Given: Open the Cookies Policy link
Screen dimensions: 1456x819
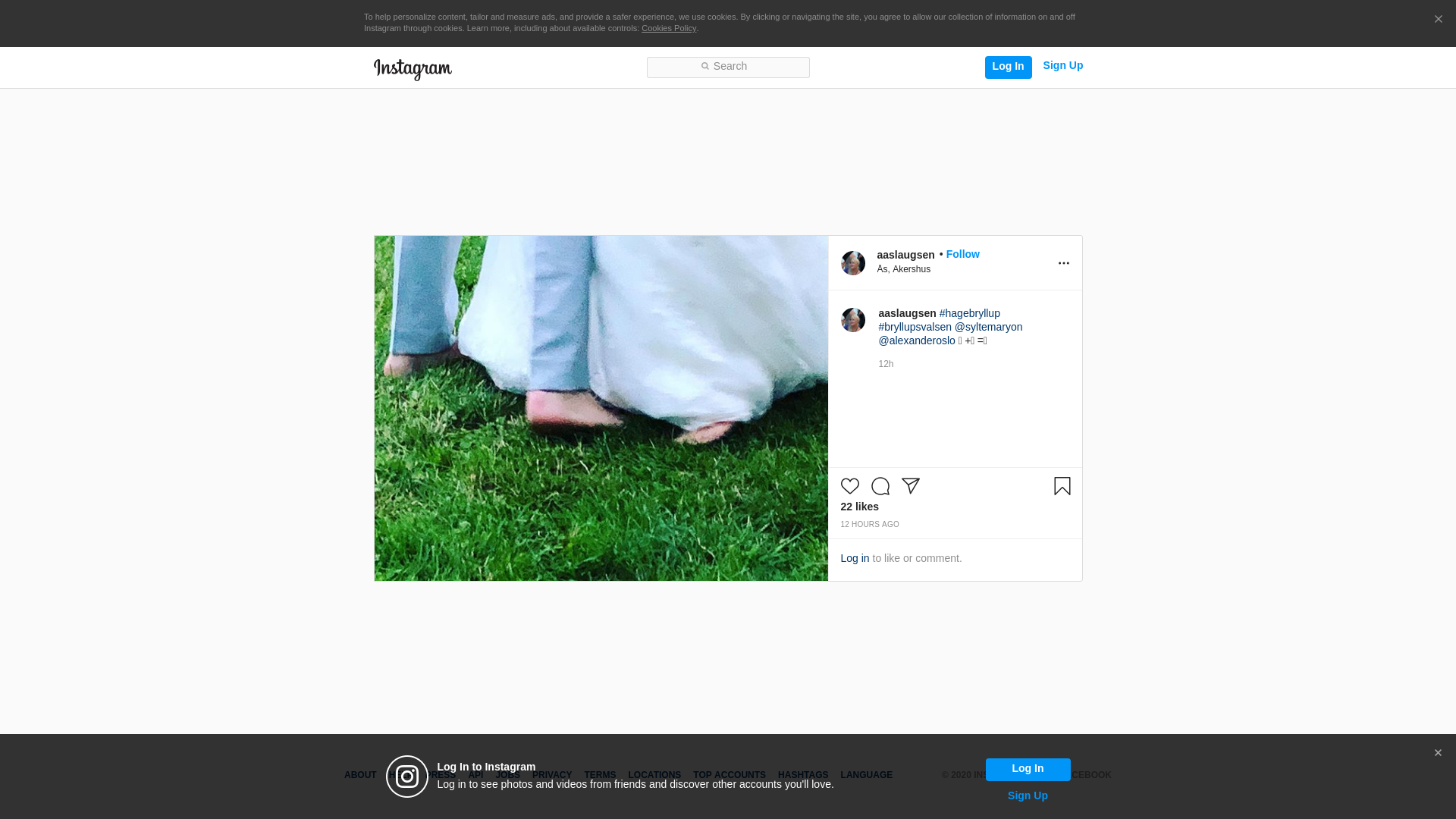Looking at the screenshot, I should [x=669, y=28].
